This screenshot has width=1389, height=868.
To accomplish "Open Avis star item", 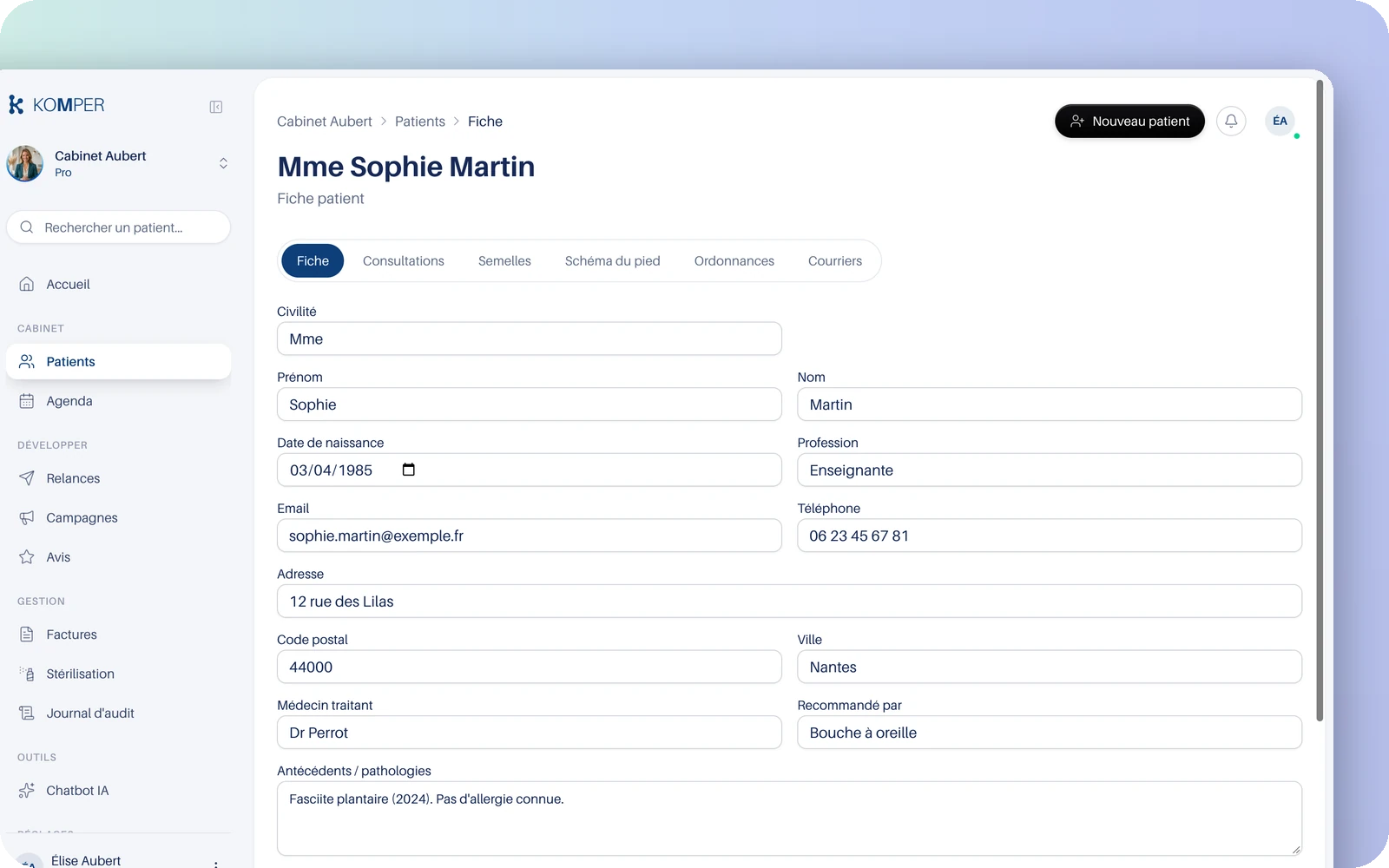I will [118, 557].
